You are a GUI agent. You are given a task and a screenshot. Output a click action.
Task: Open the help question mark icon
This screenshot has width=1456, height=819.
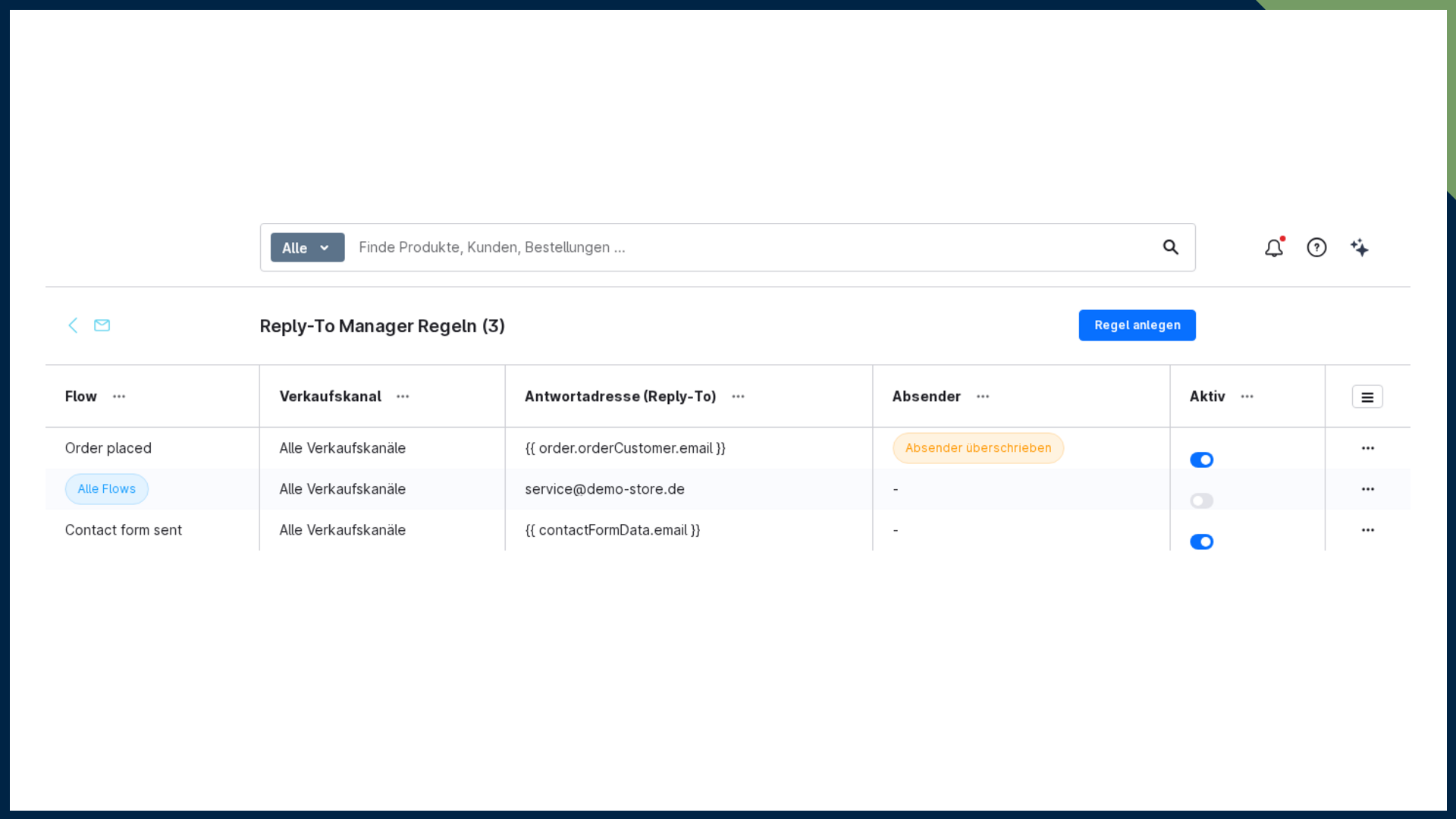(1316, 247)
